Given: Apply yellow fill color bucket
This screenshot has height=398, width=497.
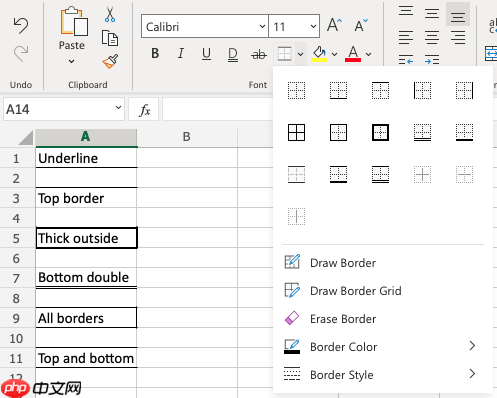Looking at the screenshot, I should tap(319, 54).
